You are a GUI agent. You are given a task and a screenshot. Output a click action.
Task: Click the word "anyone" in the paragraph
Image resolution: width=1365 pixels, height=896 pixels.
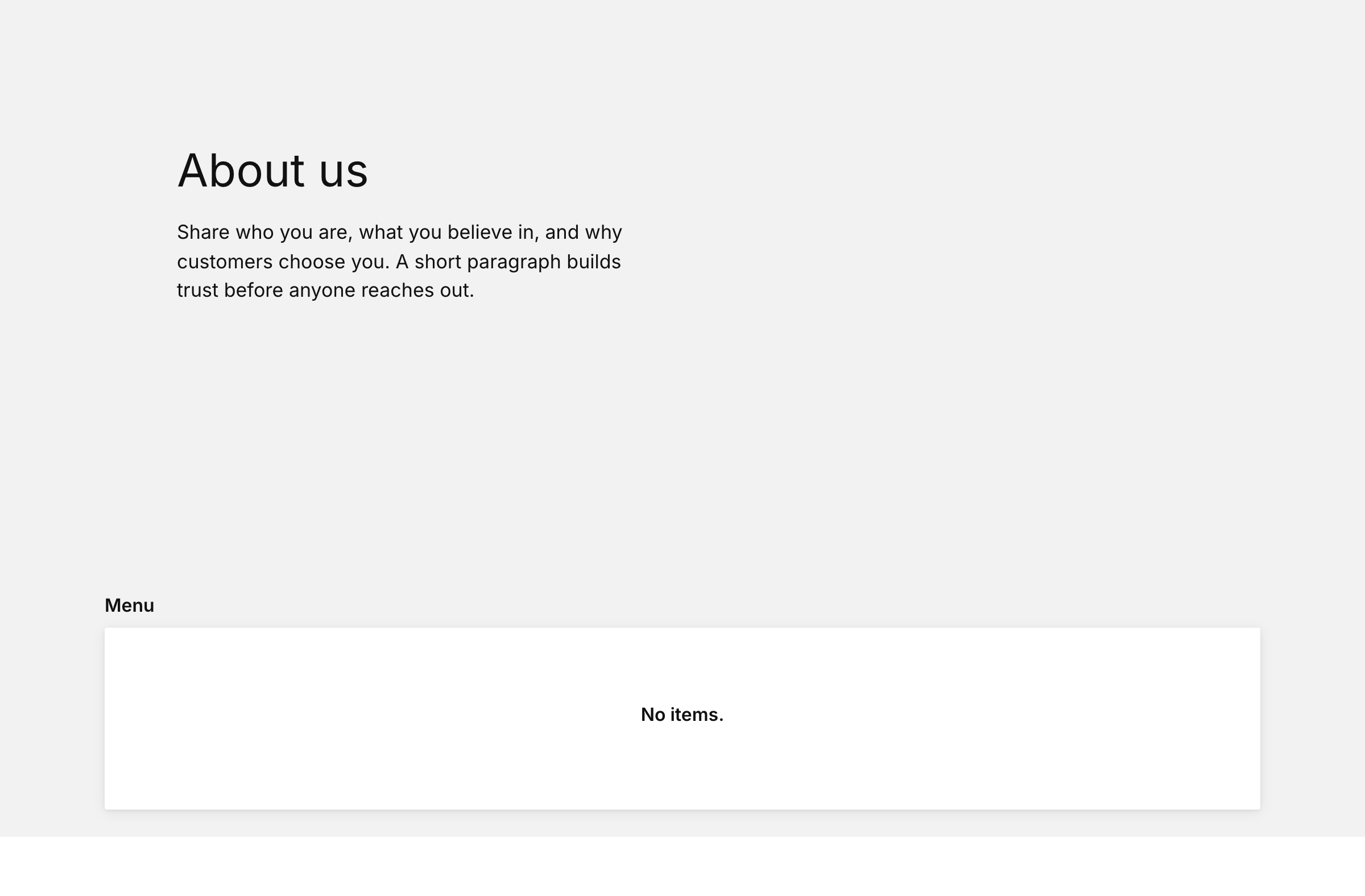(322, 291)
